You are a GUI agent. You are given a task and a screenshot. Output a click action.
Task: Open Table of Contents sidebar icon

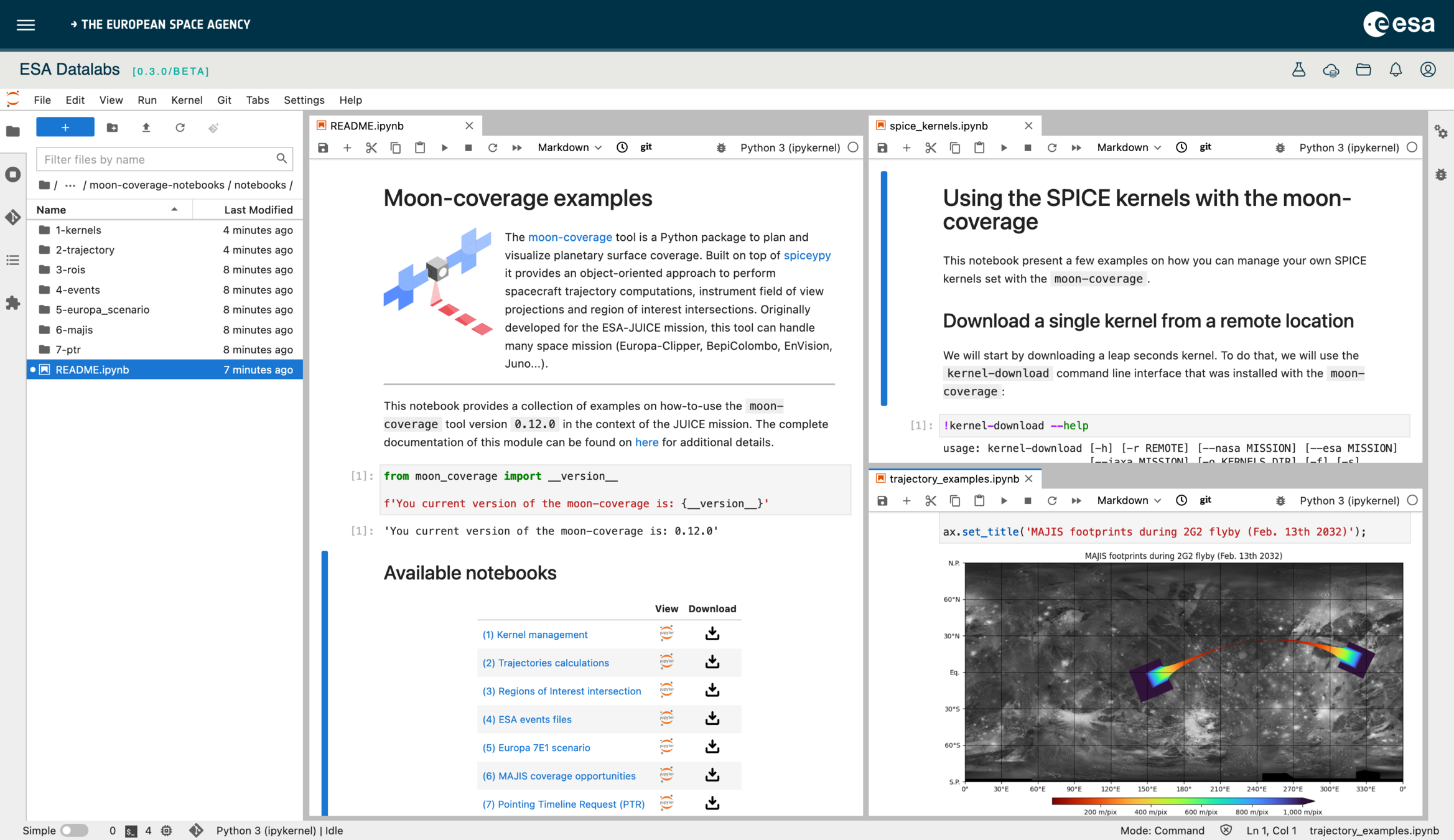(x=13, y=260)
